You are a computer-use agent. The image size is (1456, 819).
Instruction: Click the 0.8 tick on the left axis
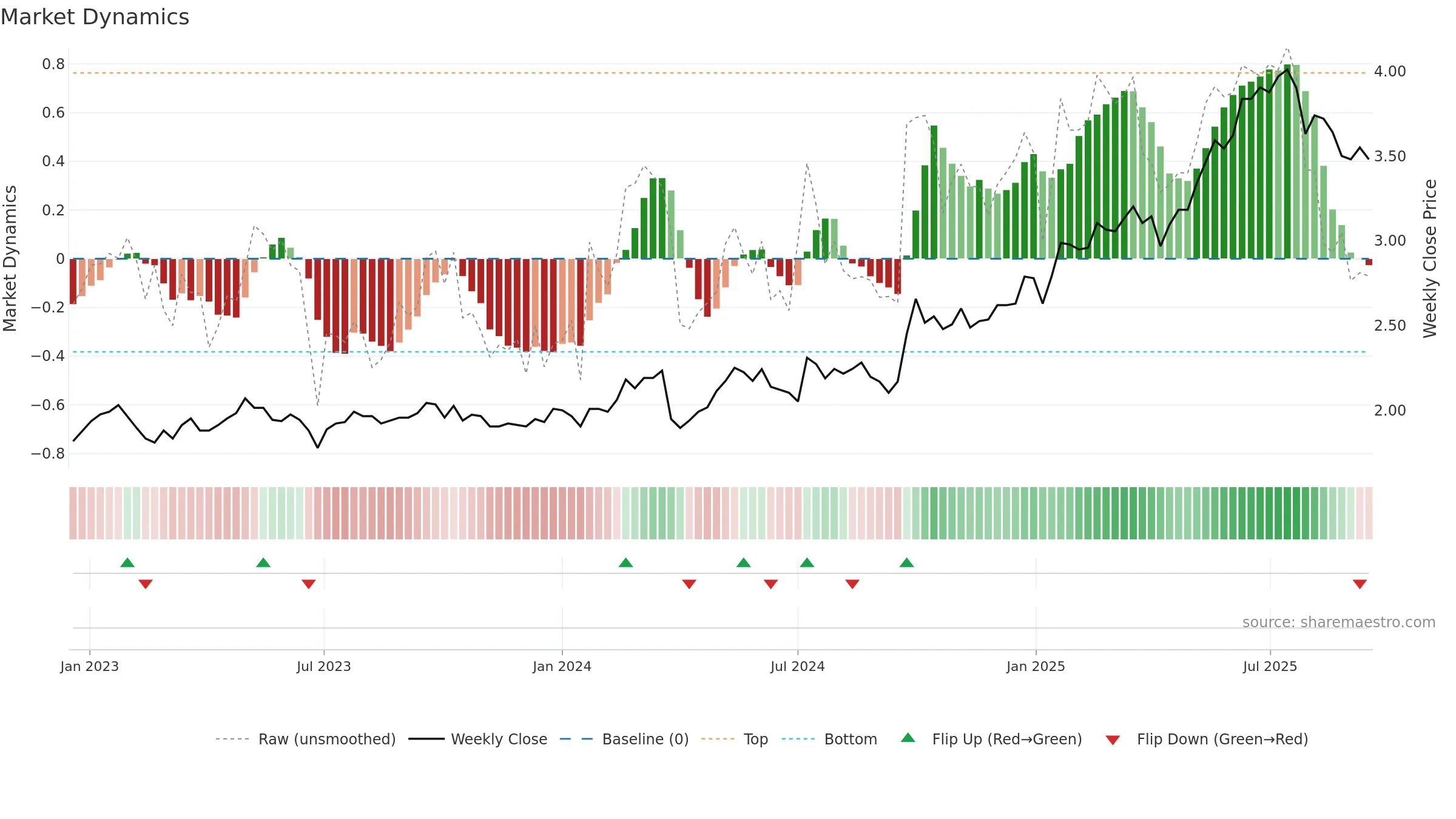click(53, 64)
